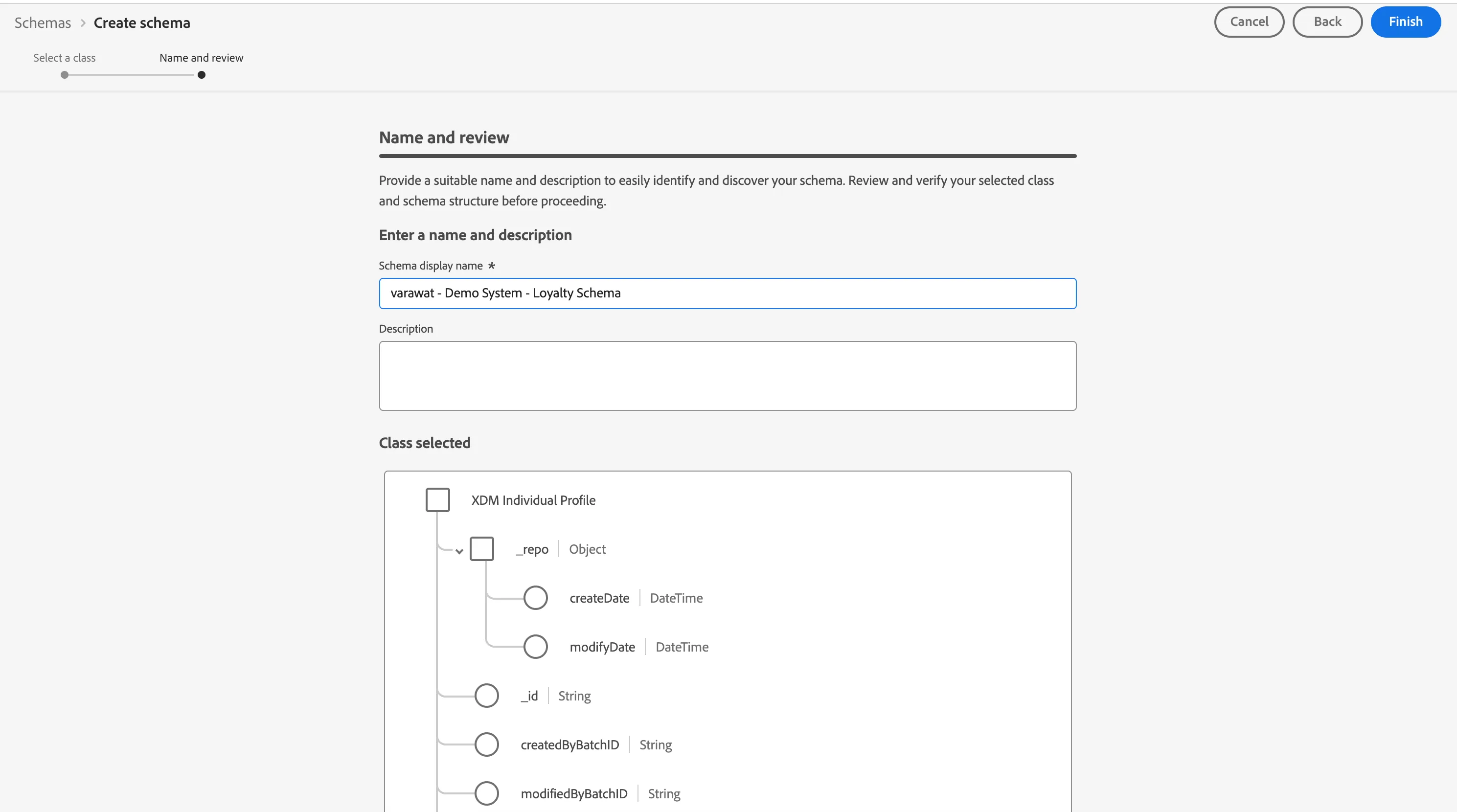Click the modifiedByBatchID field icon
The width and height of the screenshot is (1457, 812).
tap(486, 793)
